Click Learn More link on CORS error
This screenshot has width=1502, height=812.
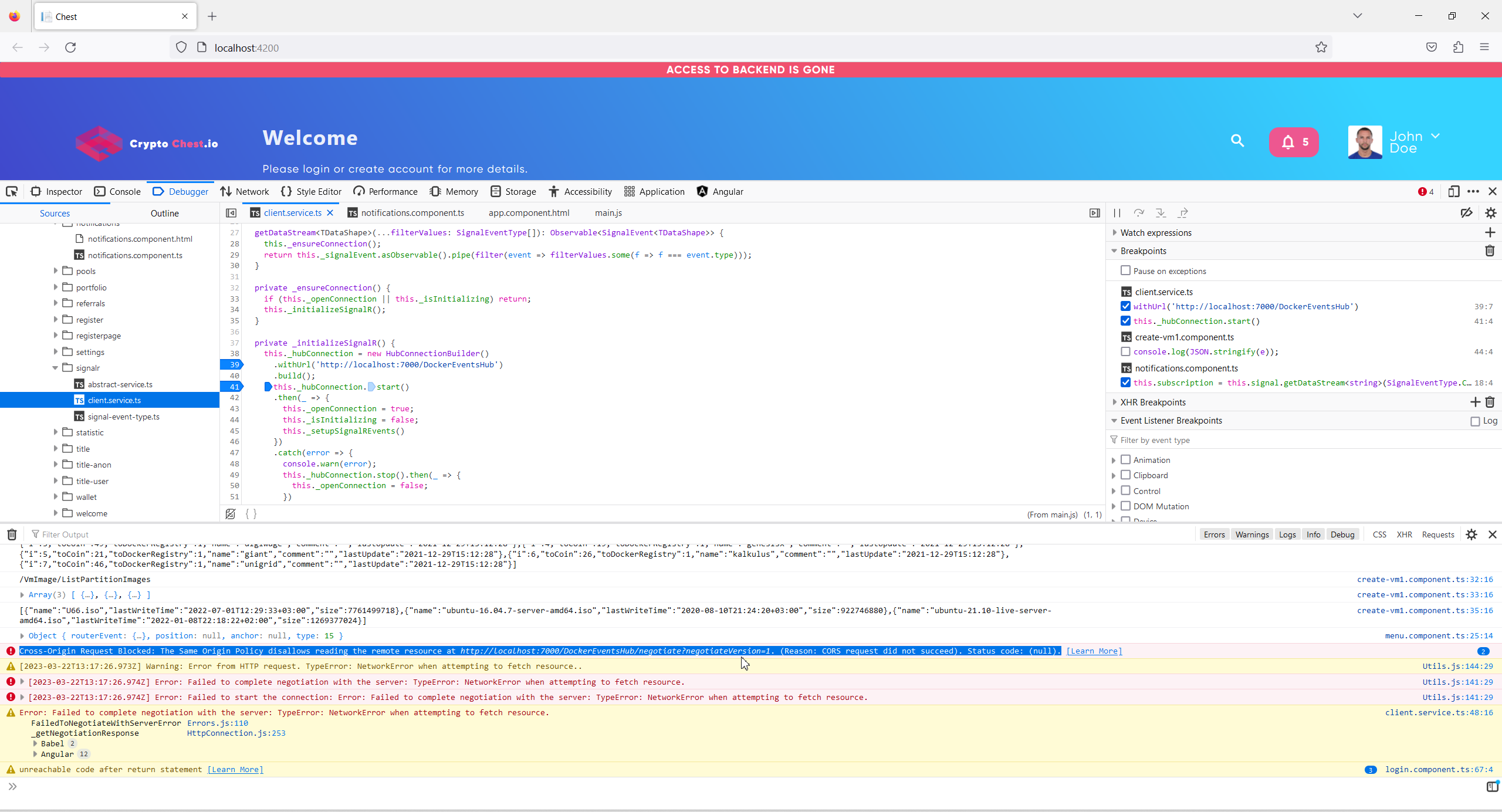[1094, 651]
